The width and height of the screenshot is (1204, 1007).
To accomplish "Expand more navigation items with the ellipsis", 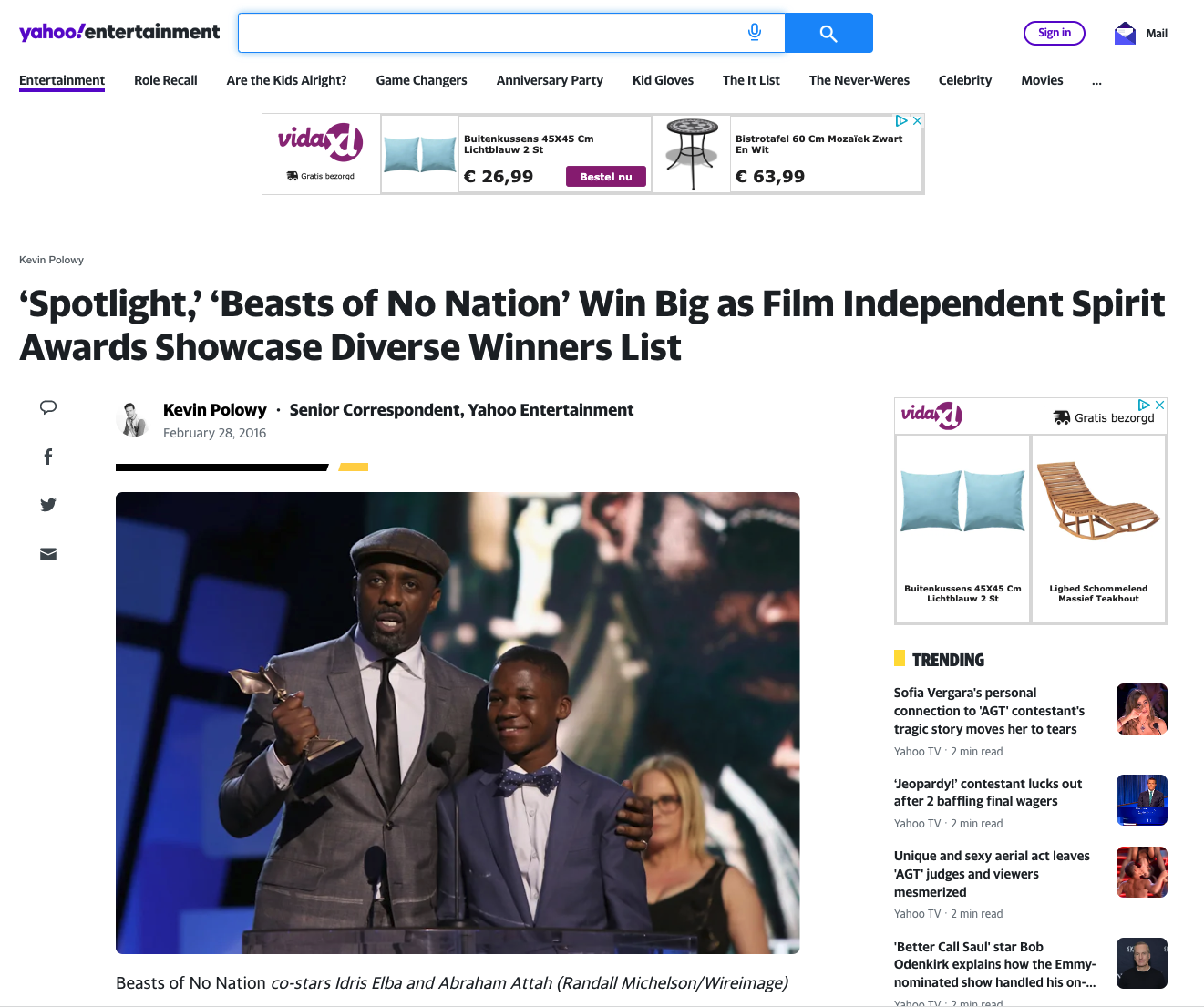I will point(1096,80).
